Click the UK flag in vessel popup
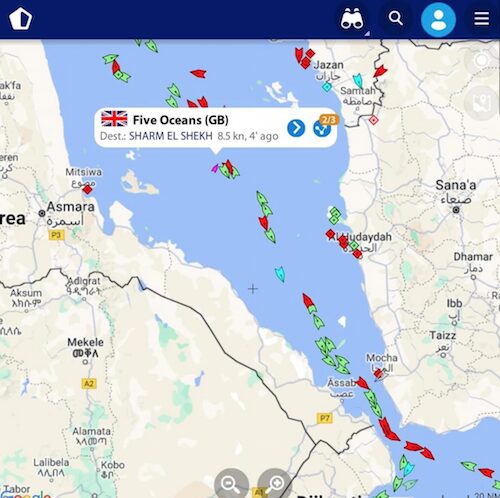Screen dimensions: 500x498 coord(114,119)
